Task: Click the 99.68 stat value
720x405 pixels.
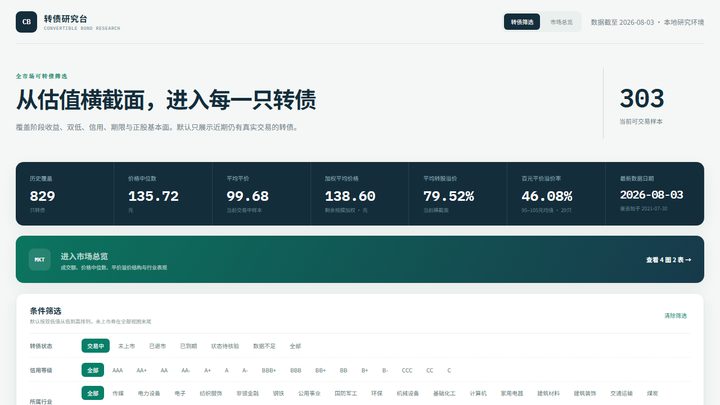Action: pos(248,197)
